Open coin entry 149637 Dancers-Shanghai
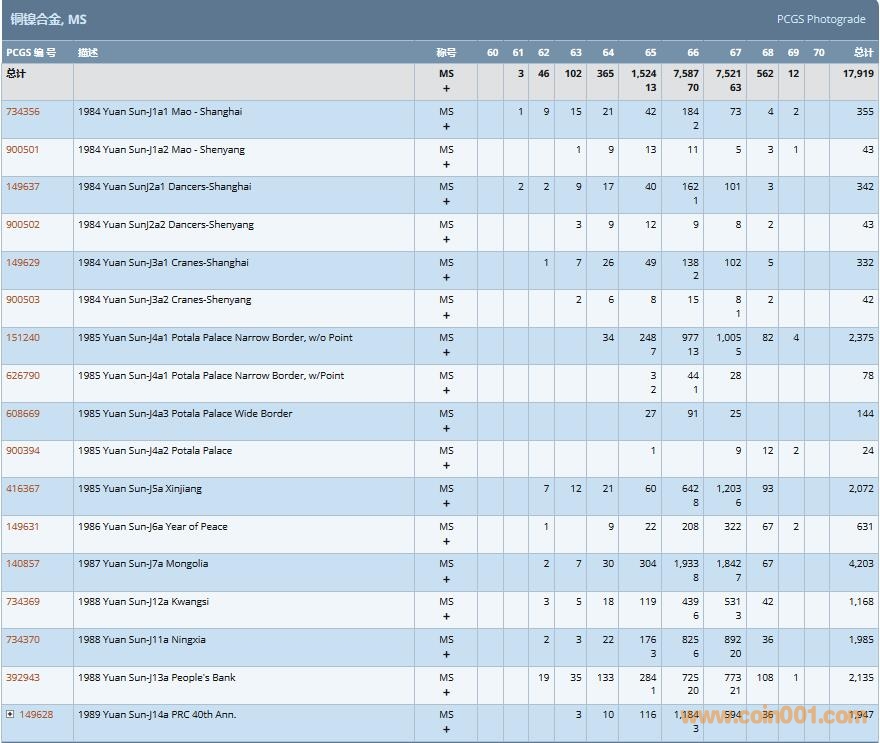 (x=23, y=187)
